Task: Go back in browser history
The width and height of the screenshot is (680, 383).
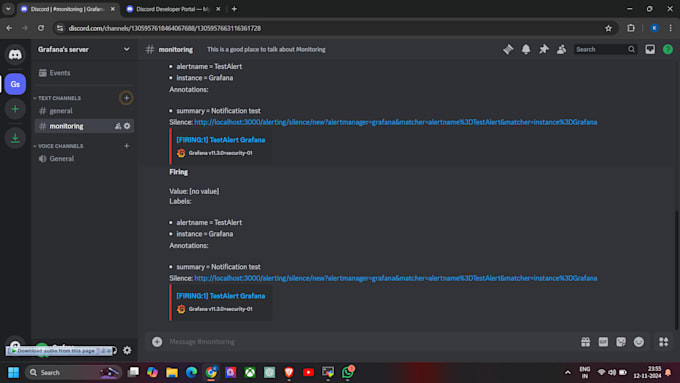Action: tap(9, 28)
